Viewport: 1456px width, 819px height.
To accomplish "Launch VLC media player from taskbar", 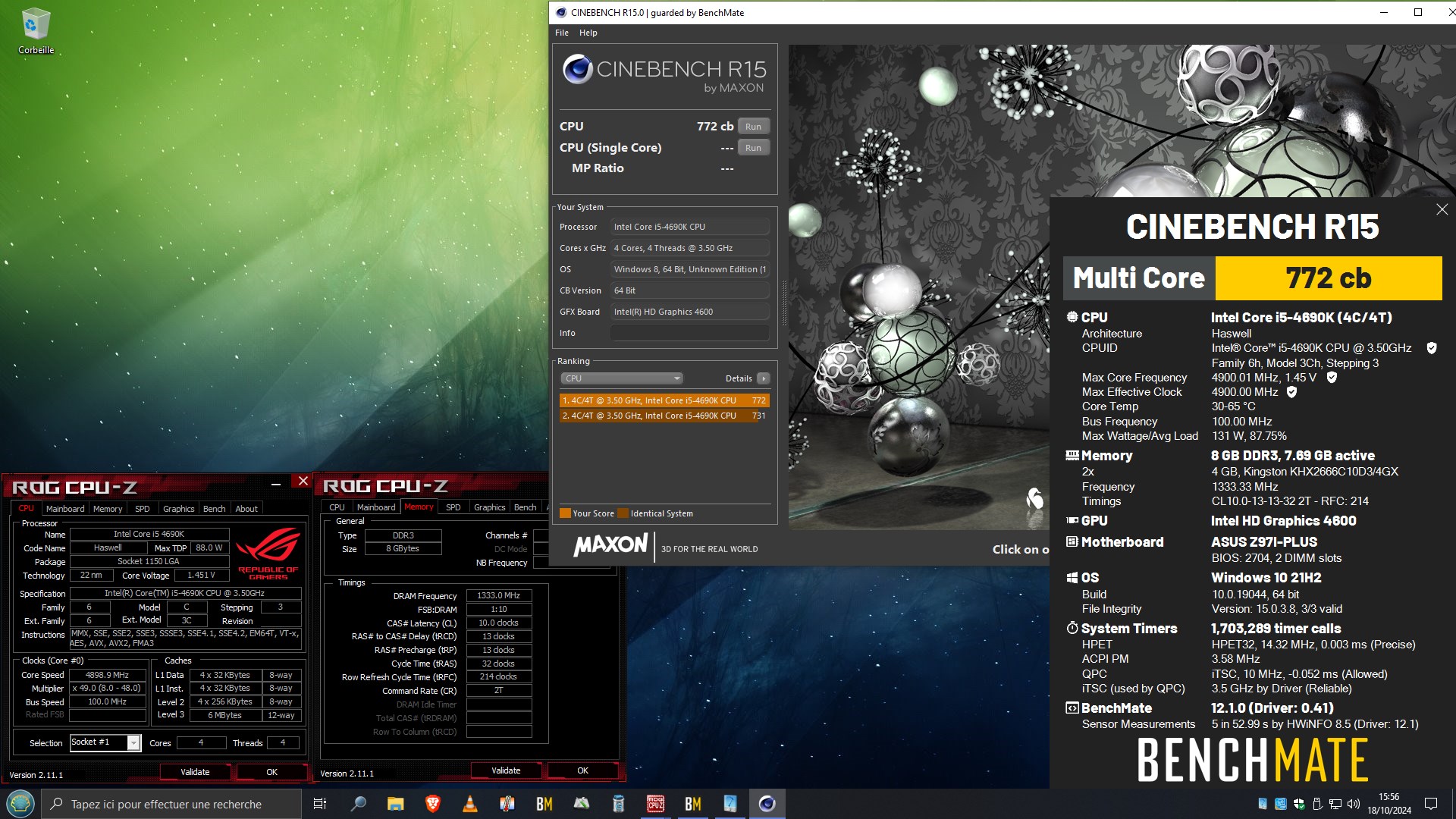I will (x=469, y=804).
